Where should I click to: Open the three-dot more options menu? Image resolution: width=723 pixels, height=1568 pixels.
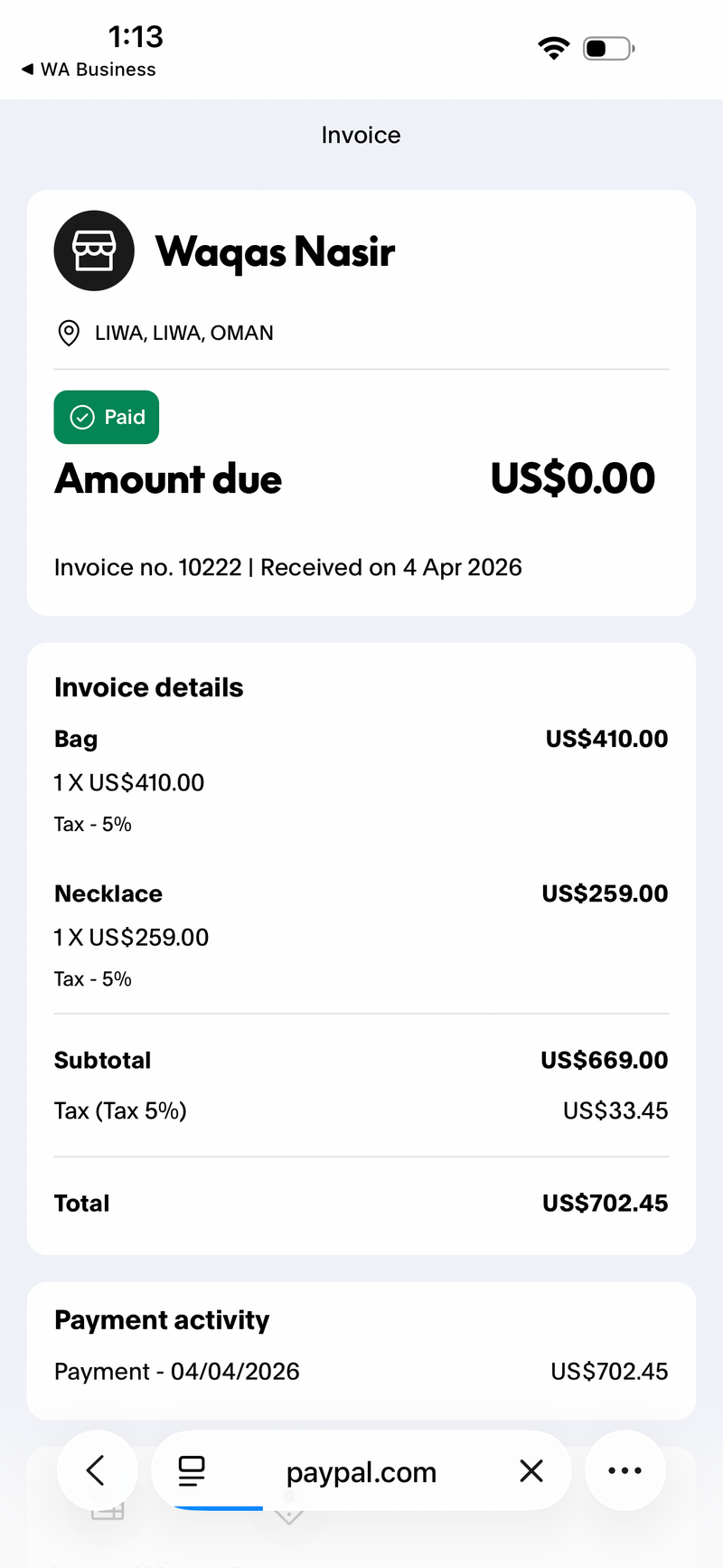[625, 1470]
